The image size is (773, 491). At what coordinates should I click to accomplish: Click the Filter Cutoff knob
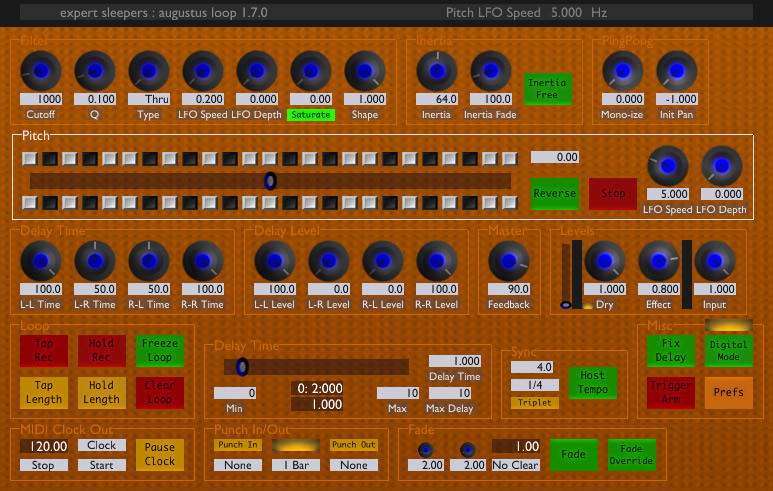41,71
